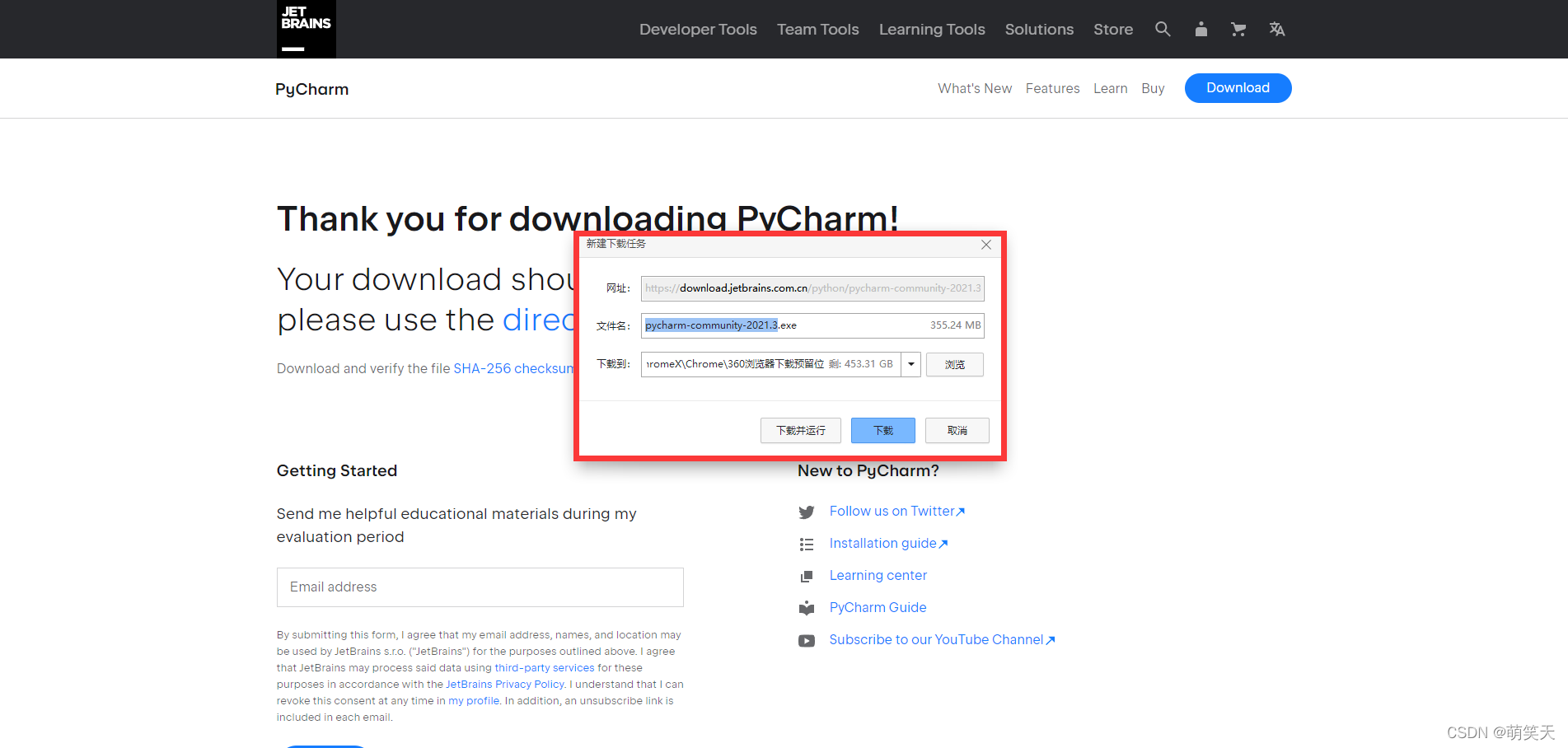
Task: Click the direct link text
Action: pyautogui.click(x=539, y=320)
